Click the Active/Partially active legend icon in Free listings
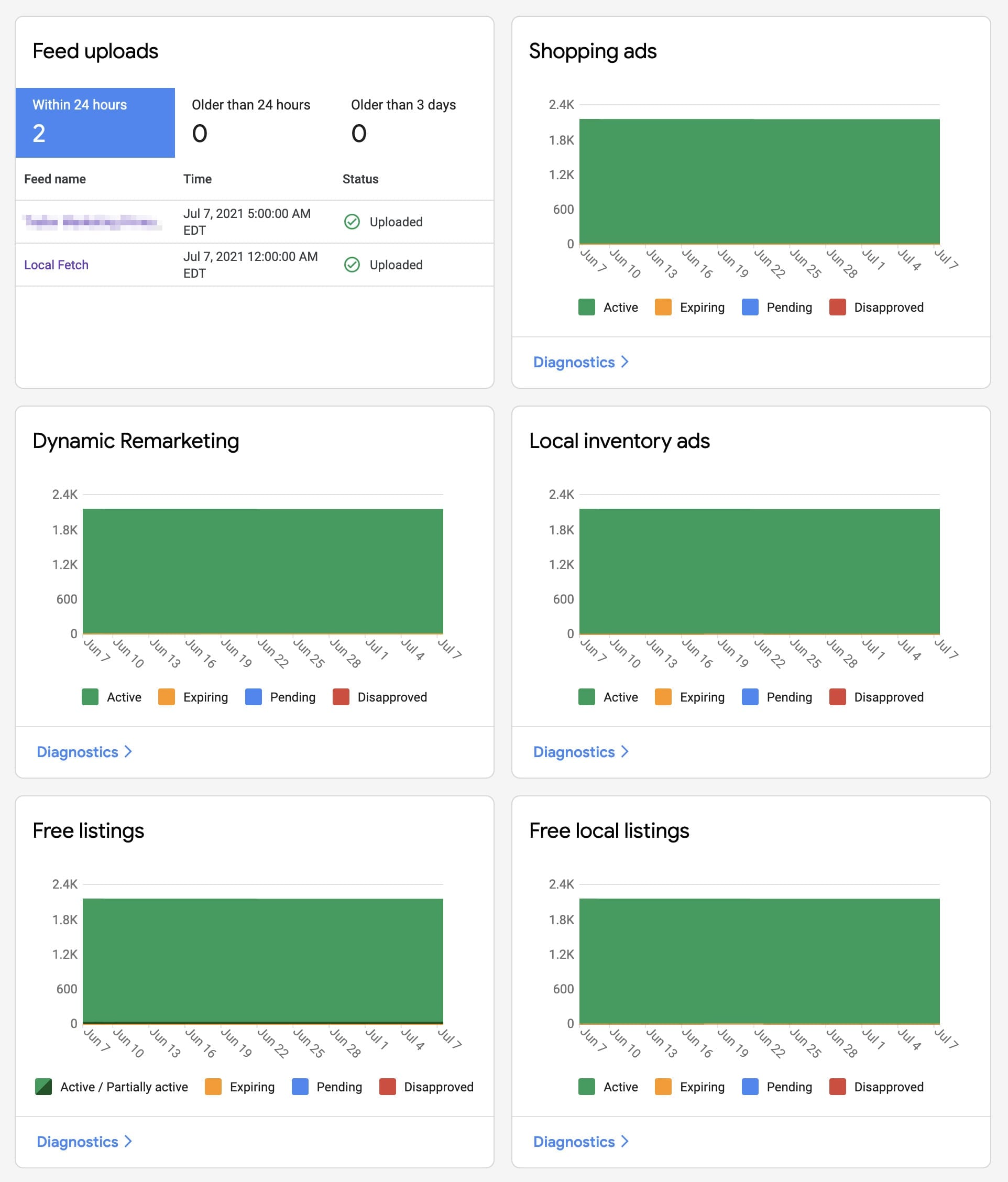 tap(45, 1087)
